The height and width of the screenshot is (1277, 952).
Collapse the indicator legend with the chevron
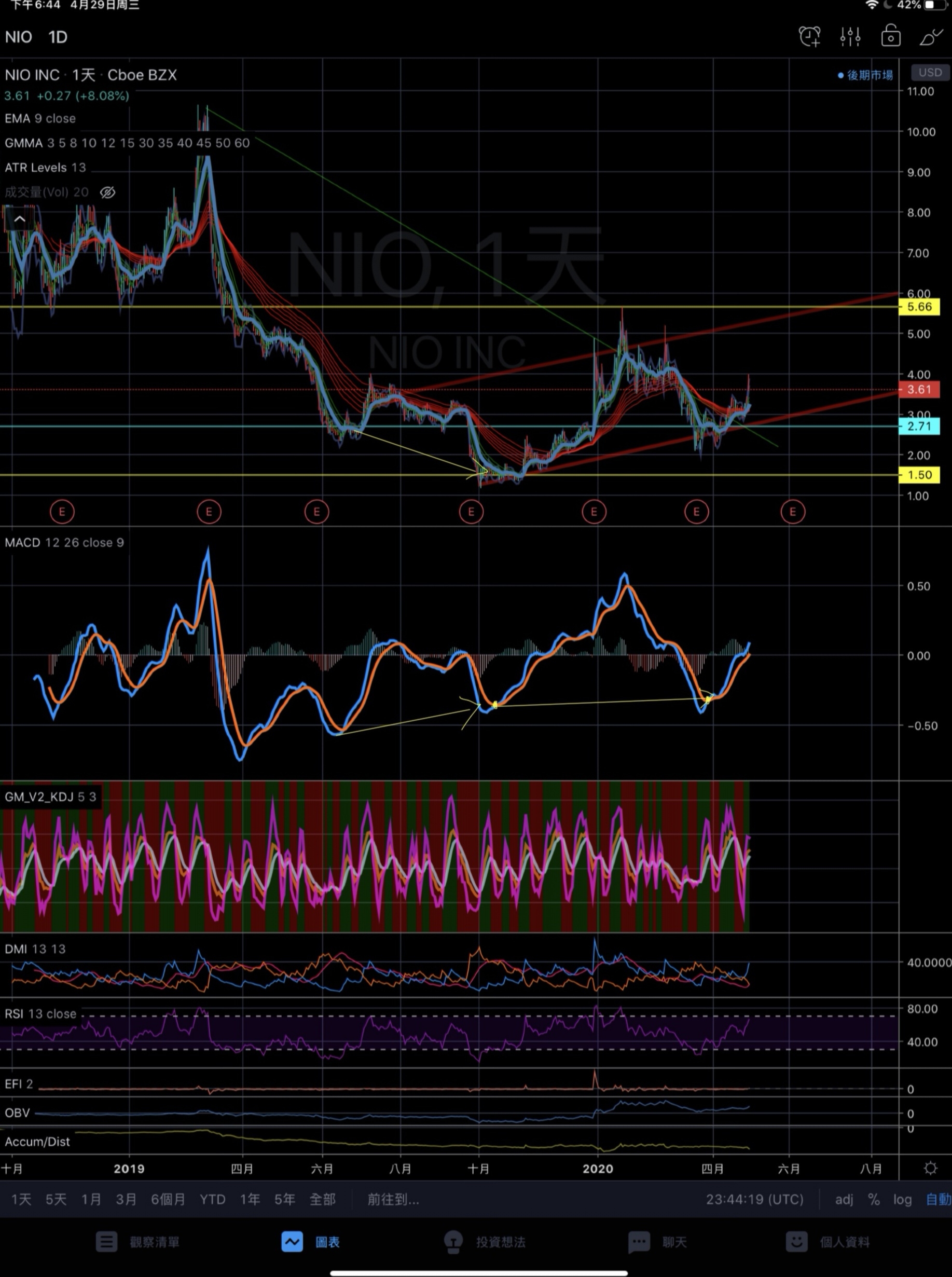pos(20,219)
